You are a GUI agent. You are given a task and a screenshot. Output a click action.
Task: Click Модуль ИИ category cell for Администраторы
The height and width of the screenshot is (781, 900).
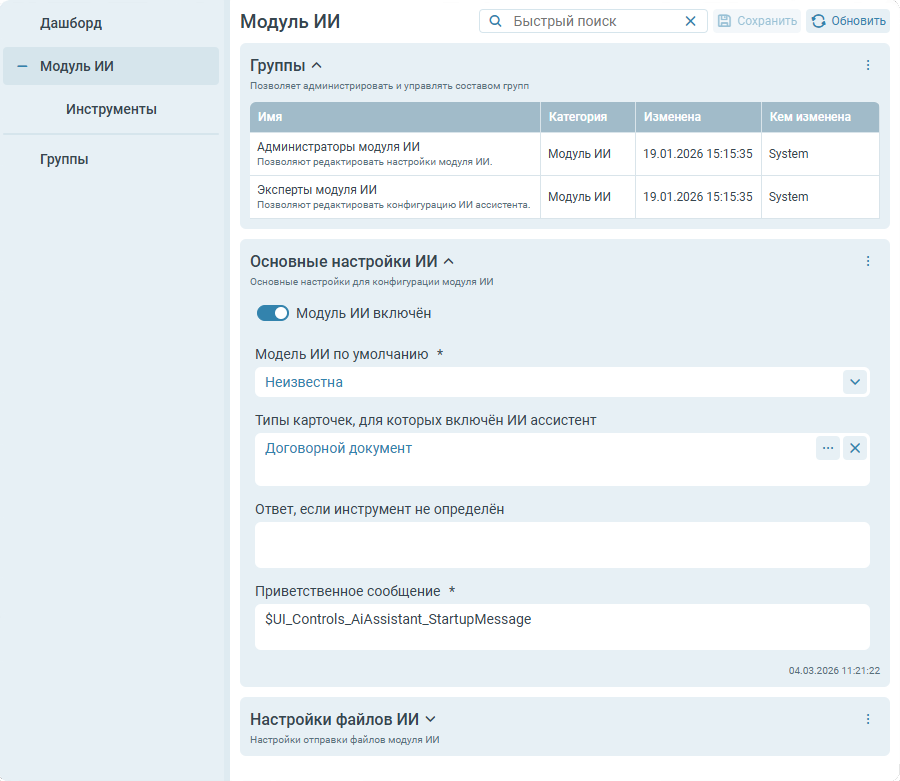click(588, 154)
